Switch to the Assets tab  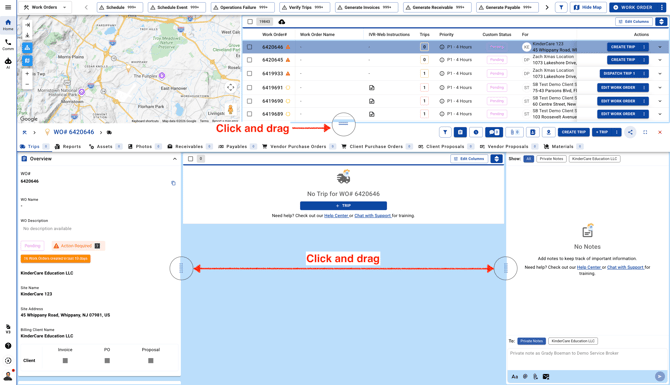pos(105,147)
